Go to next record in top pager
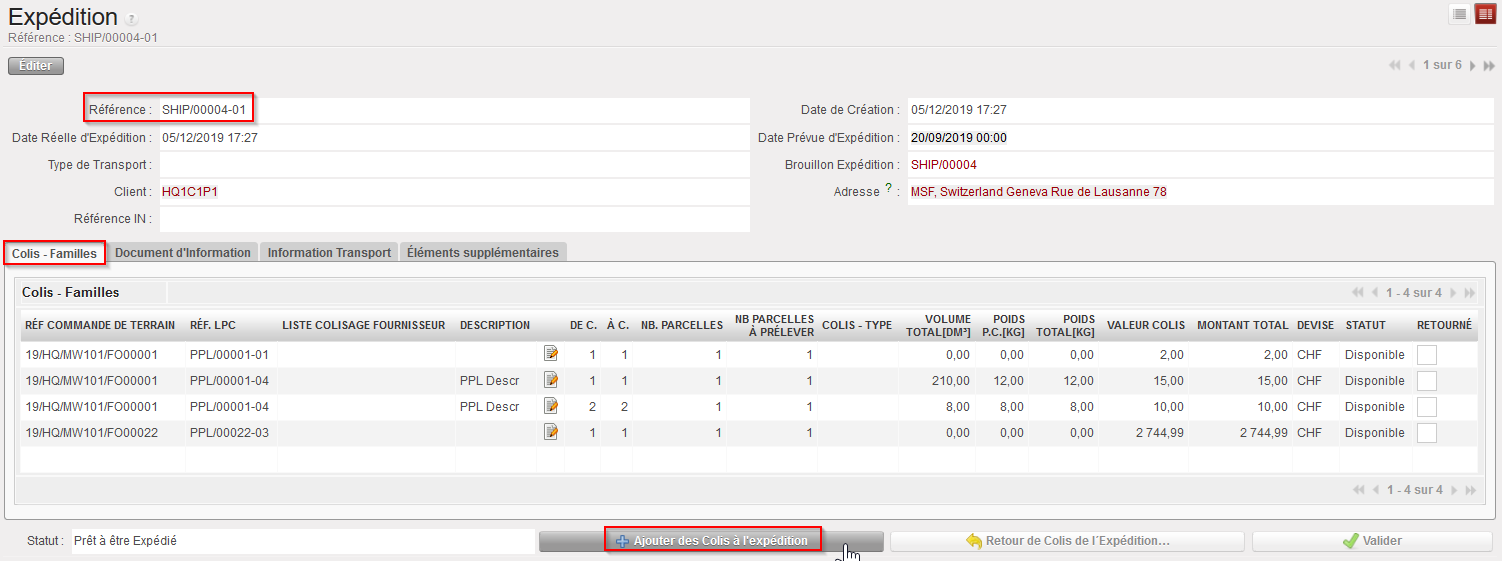 click(x=1472, y=65)
